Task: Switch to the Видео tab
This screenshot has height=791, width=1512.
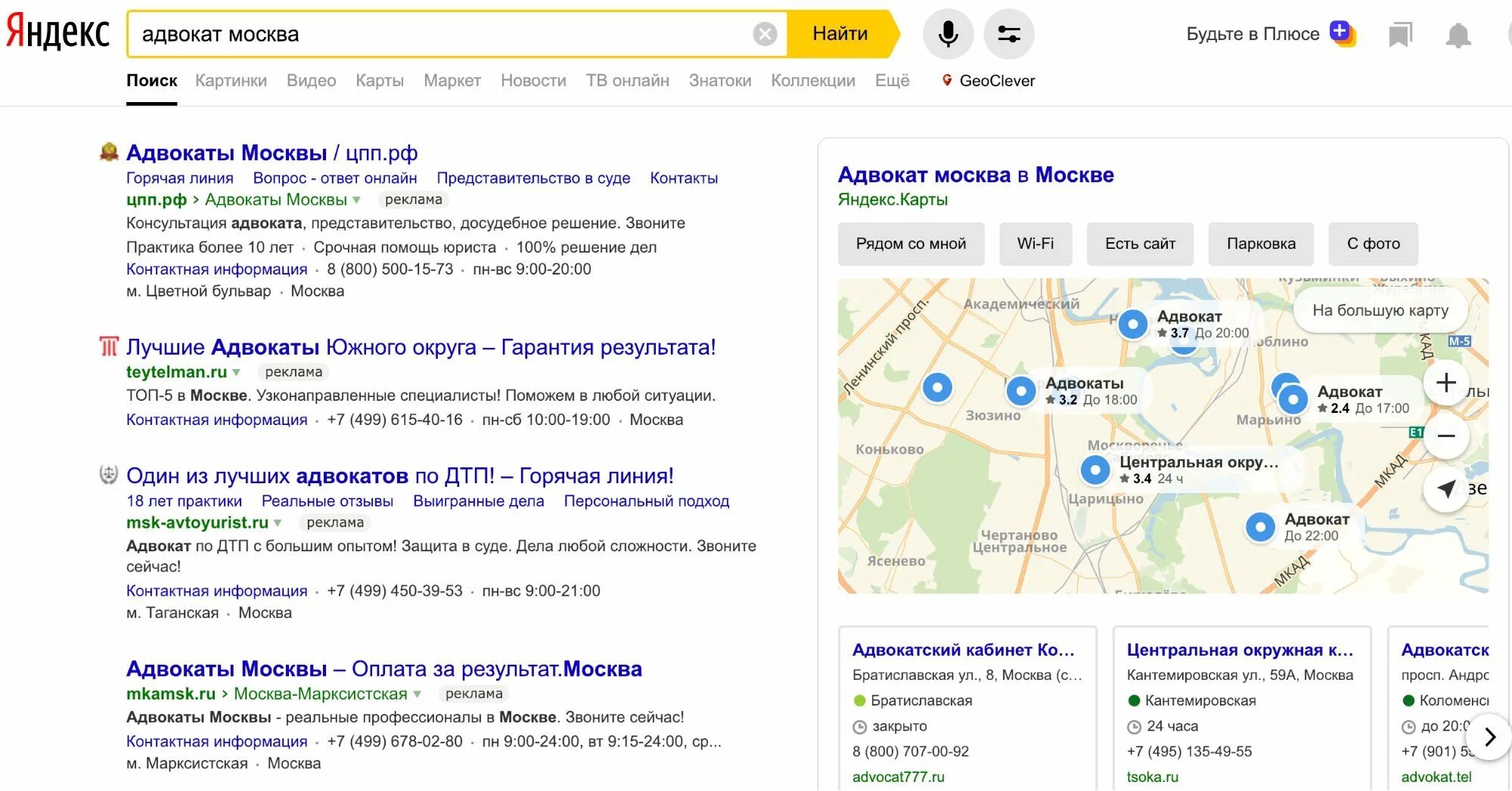Action: point(311,80)
